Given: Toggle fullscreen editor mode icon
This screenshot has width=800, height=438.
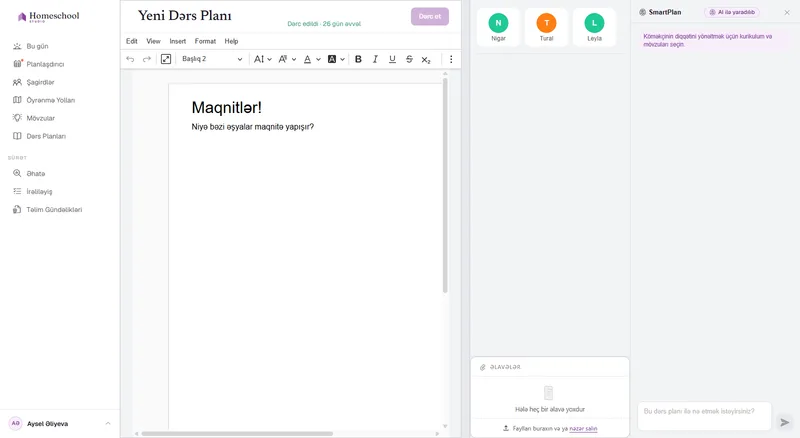Looking at the screenshot, I should tap(166, 59).
